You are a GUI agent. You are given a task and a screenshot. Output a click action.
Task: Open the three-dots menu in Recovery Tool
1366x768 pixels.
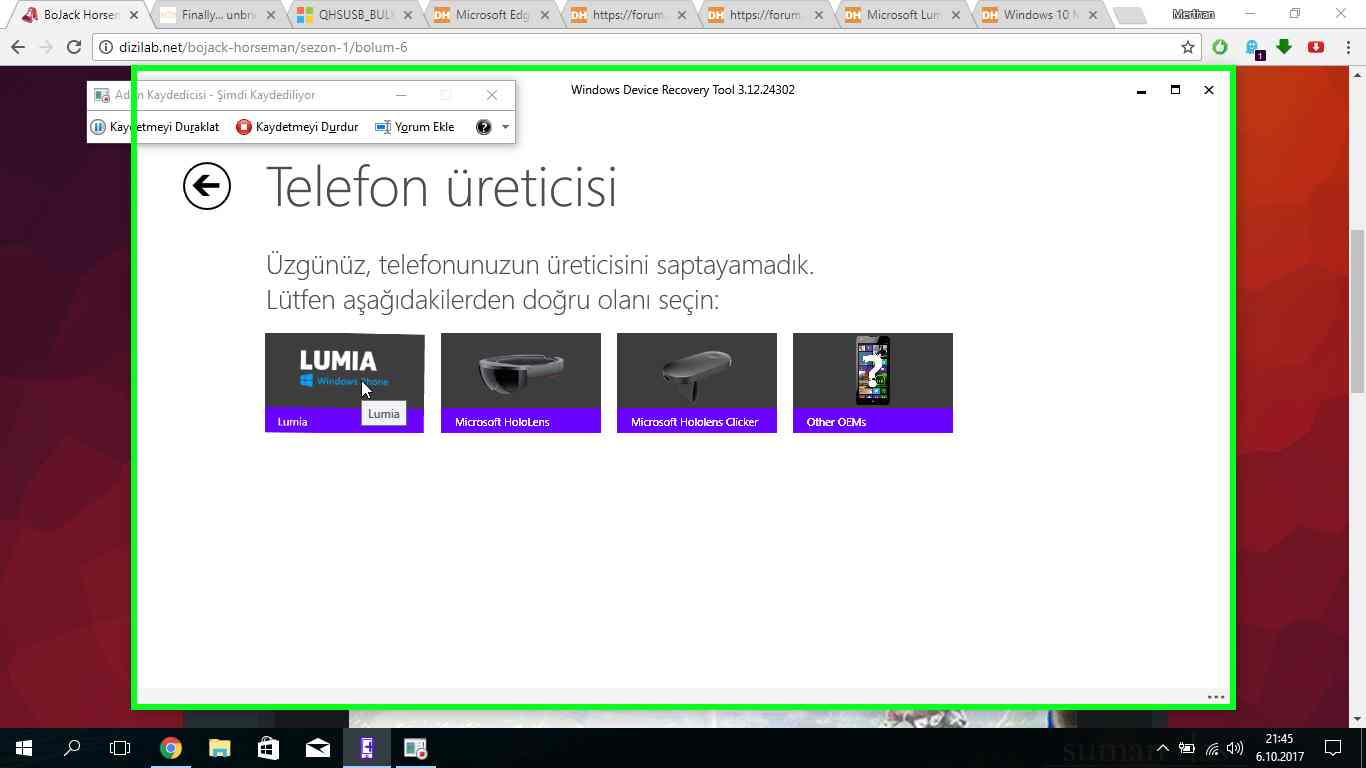pos(1216,697)
